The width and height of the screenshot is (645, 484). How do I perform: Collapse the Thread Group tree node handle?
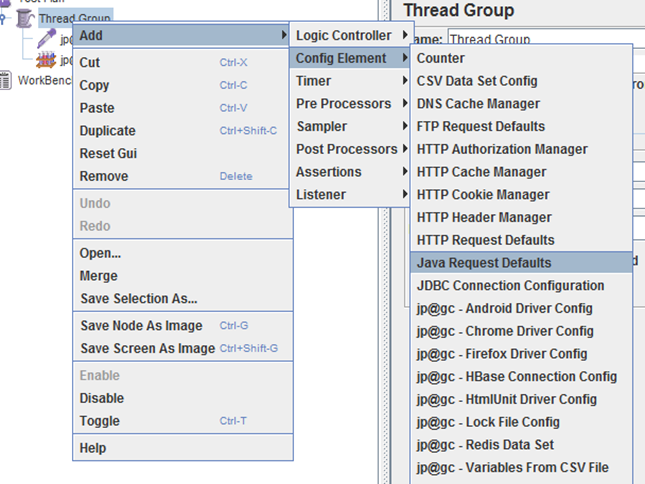(5, 18)
